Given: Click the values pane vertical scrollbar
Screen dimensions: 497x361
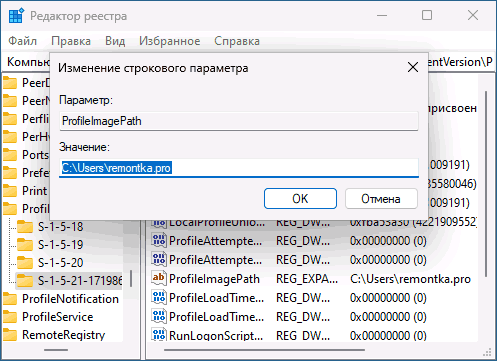Looking at the screenshot, I should [486, 183].
